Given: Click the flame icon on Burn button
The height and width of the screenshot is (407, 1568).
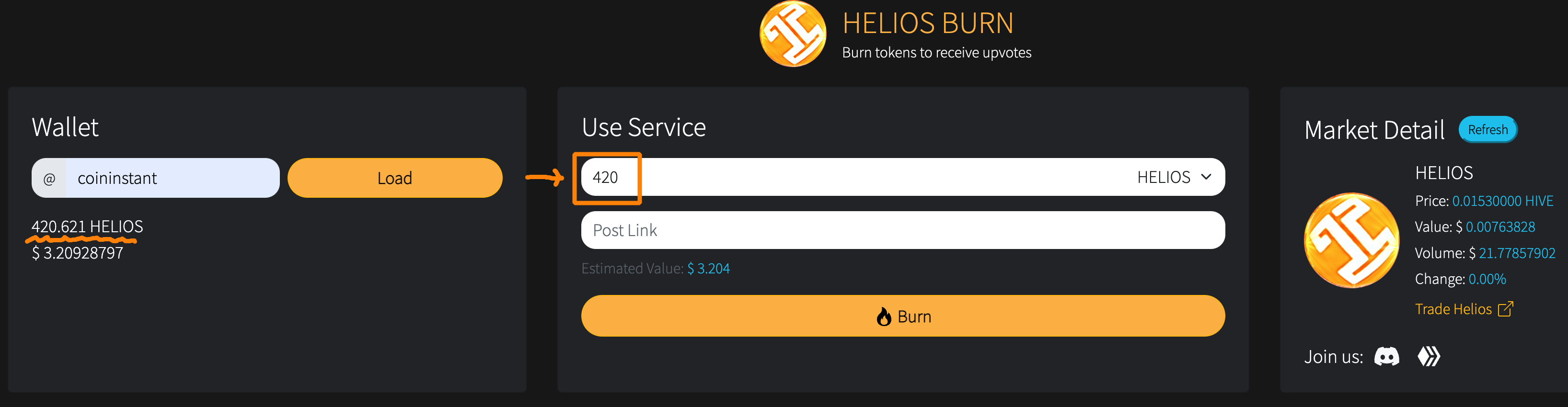Looking at the screenshot, I should click(884, 317).
